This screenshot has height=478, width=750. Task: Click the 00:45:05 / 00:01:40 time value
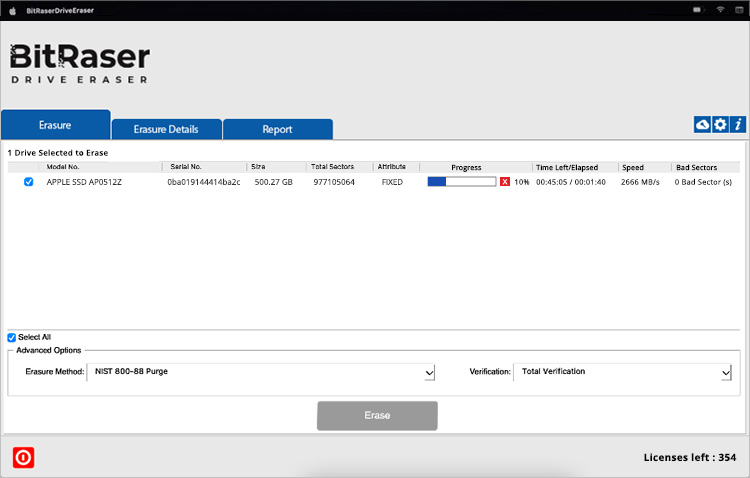(x=571, y=182)
